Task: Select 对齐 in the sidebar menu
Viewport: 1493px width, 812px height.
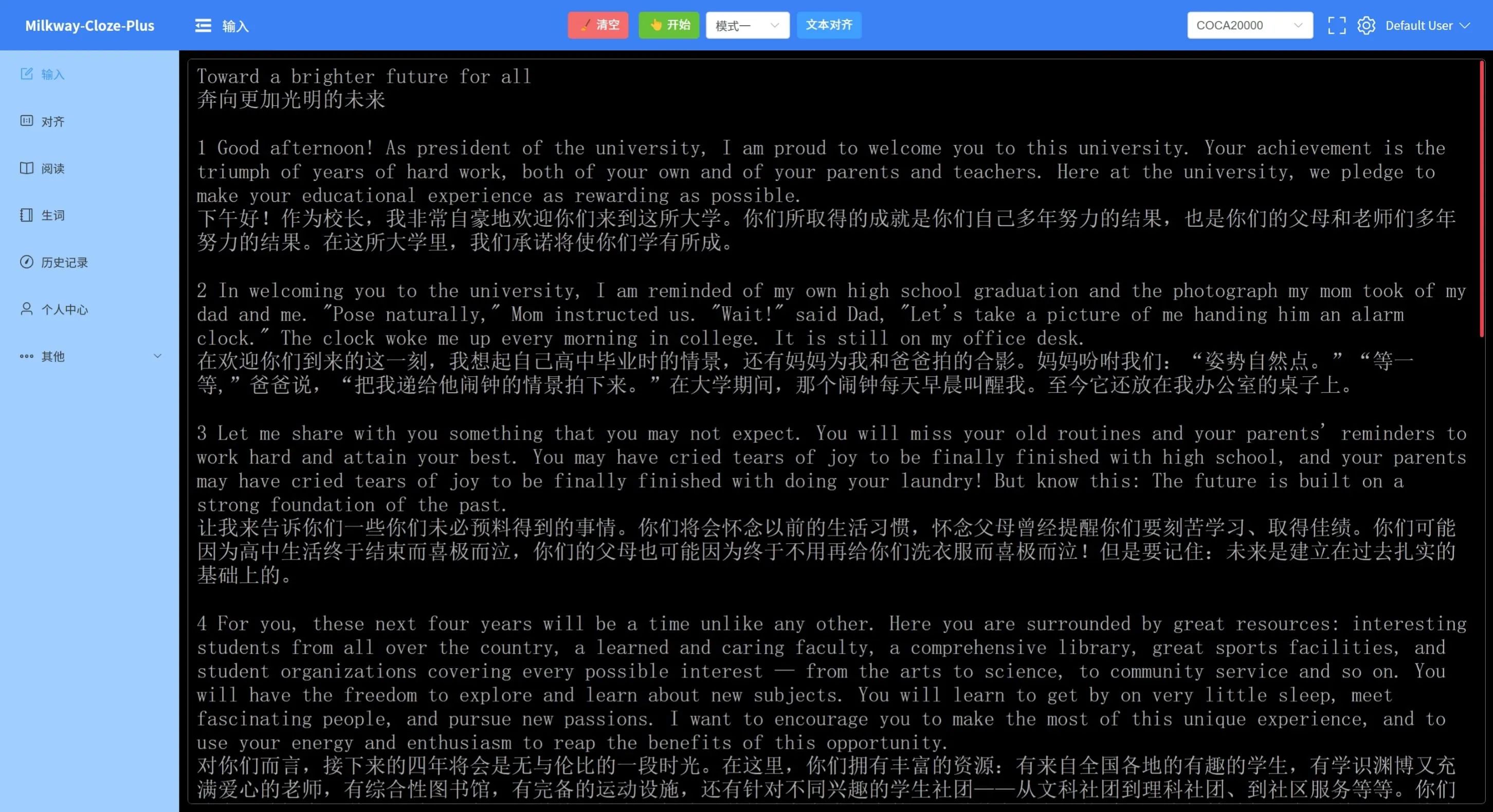Action: click(x=89, y=121)
